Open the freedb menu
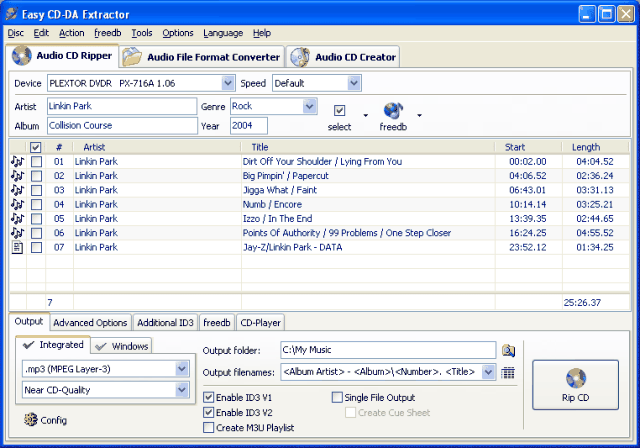 [108, 33]
